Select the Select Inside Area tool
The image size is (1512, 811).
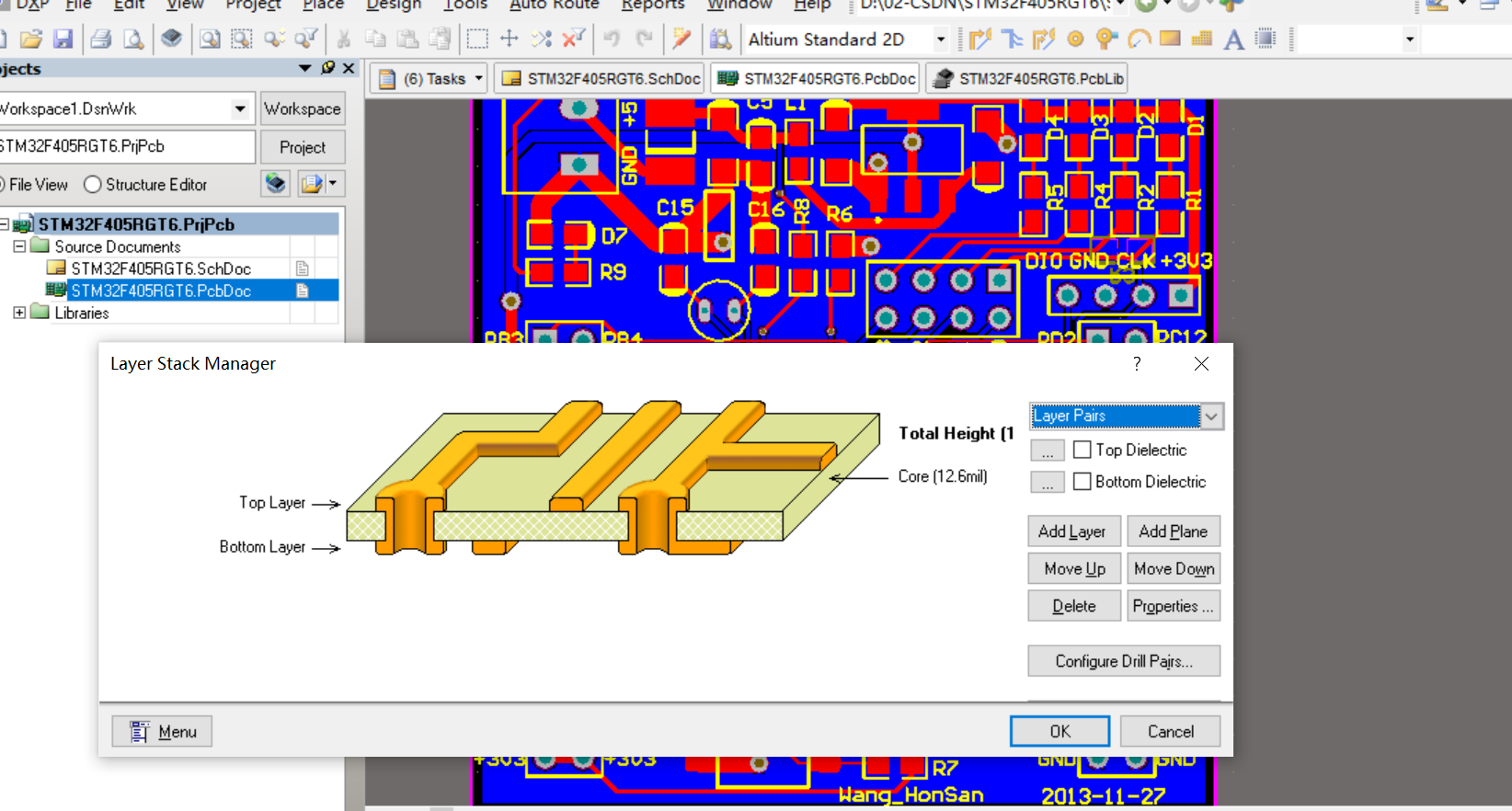click(476, 39)
